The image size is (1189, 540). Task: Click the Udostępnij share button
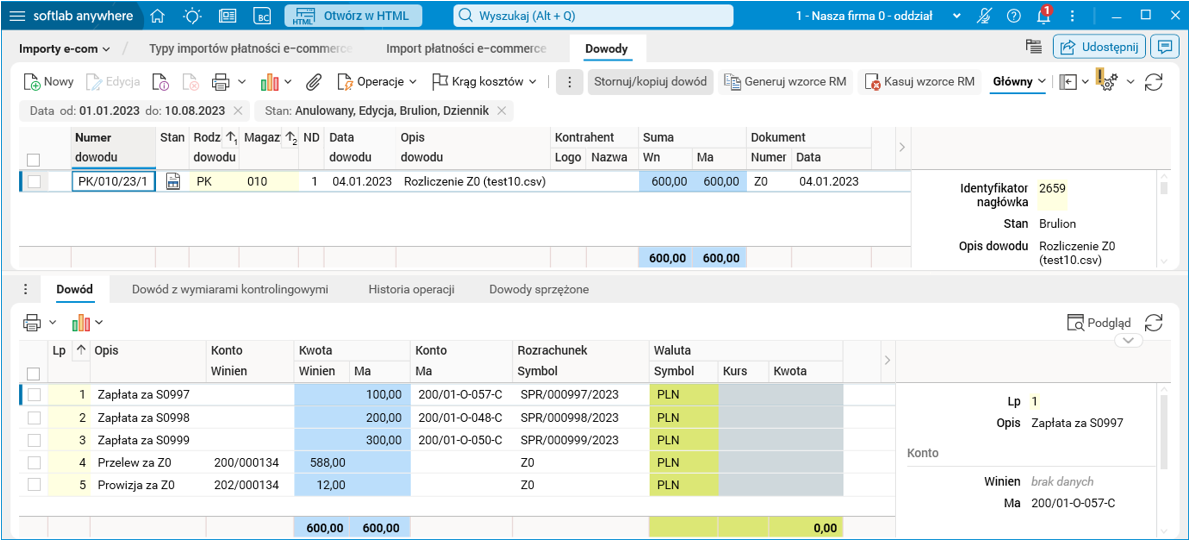pyautogui.click(x=1099, y=46)
